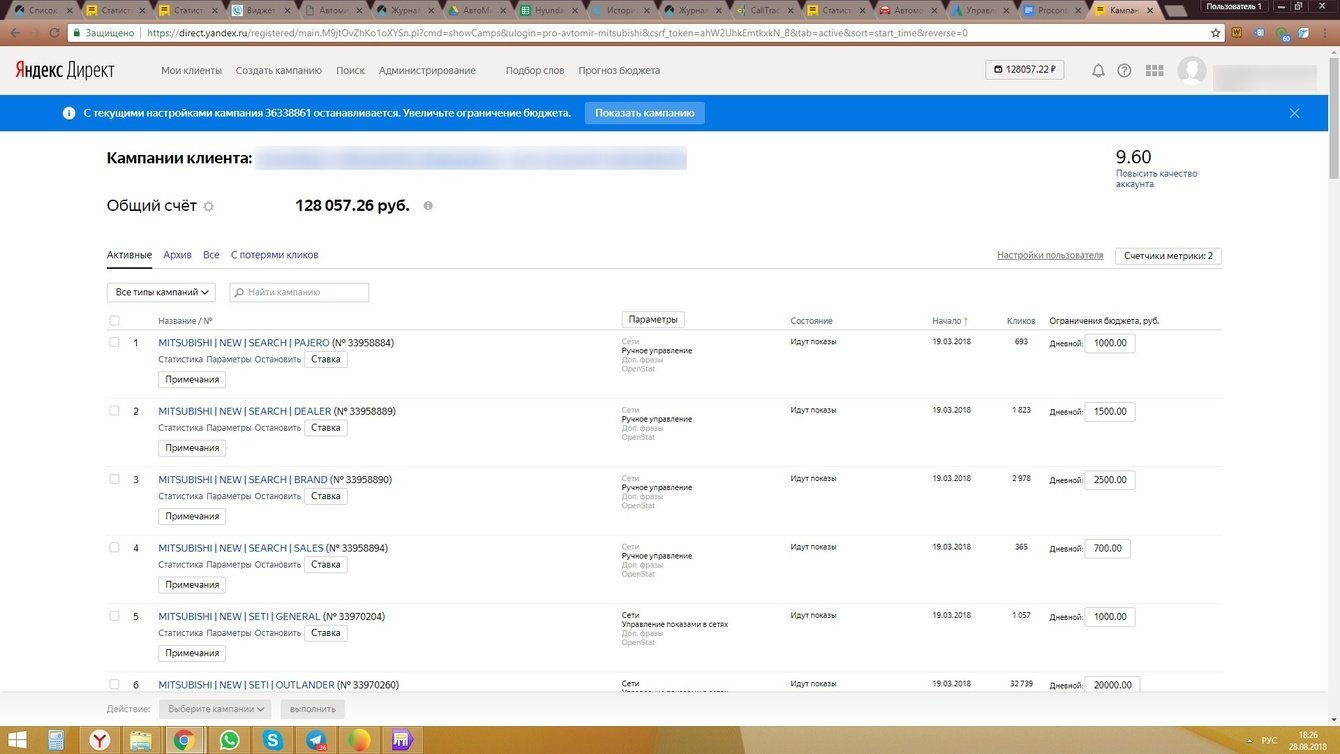Switch to the Архив tab
Screen dimensions: 1340x754
pyautogui.click(x=177, y=255)
